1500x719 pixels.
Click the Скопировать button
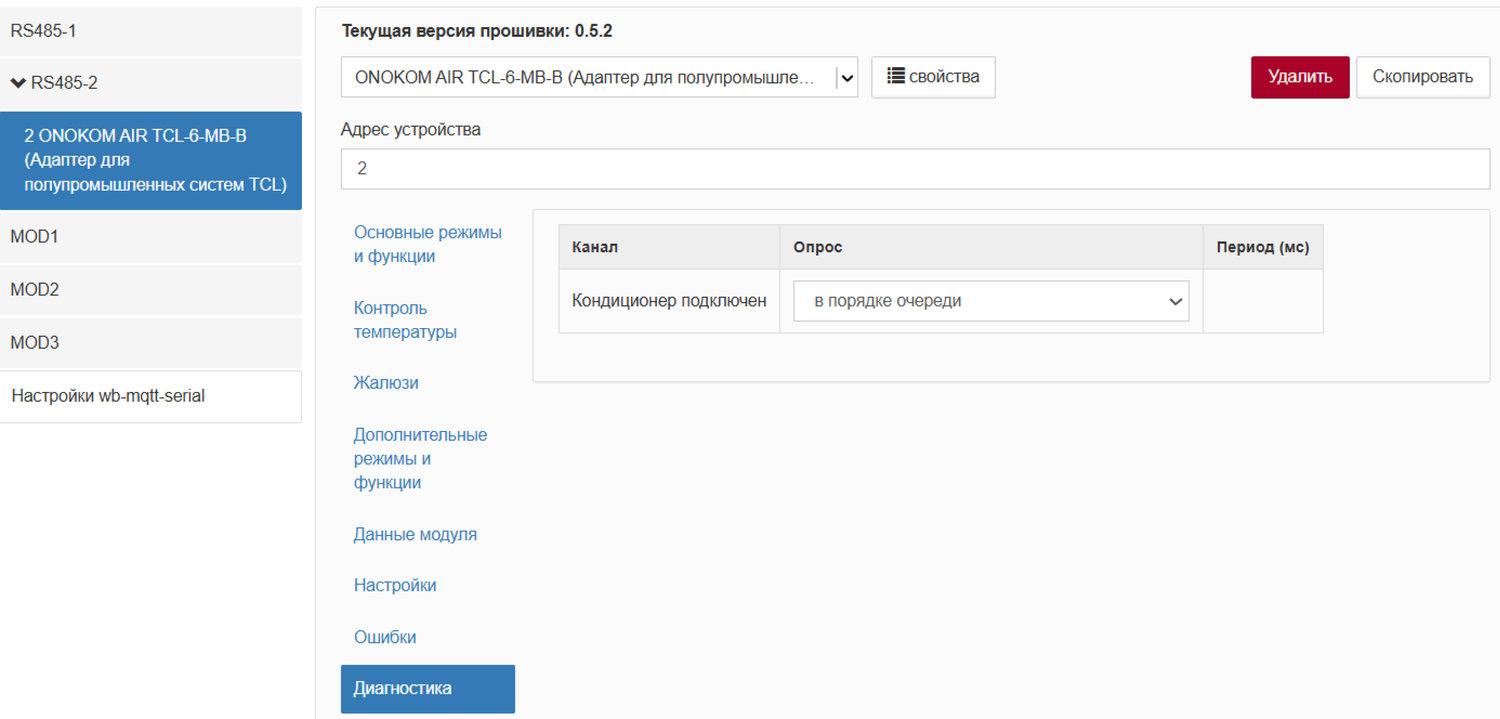click(x=1422, y=77)
